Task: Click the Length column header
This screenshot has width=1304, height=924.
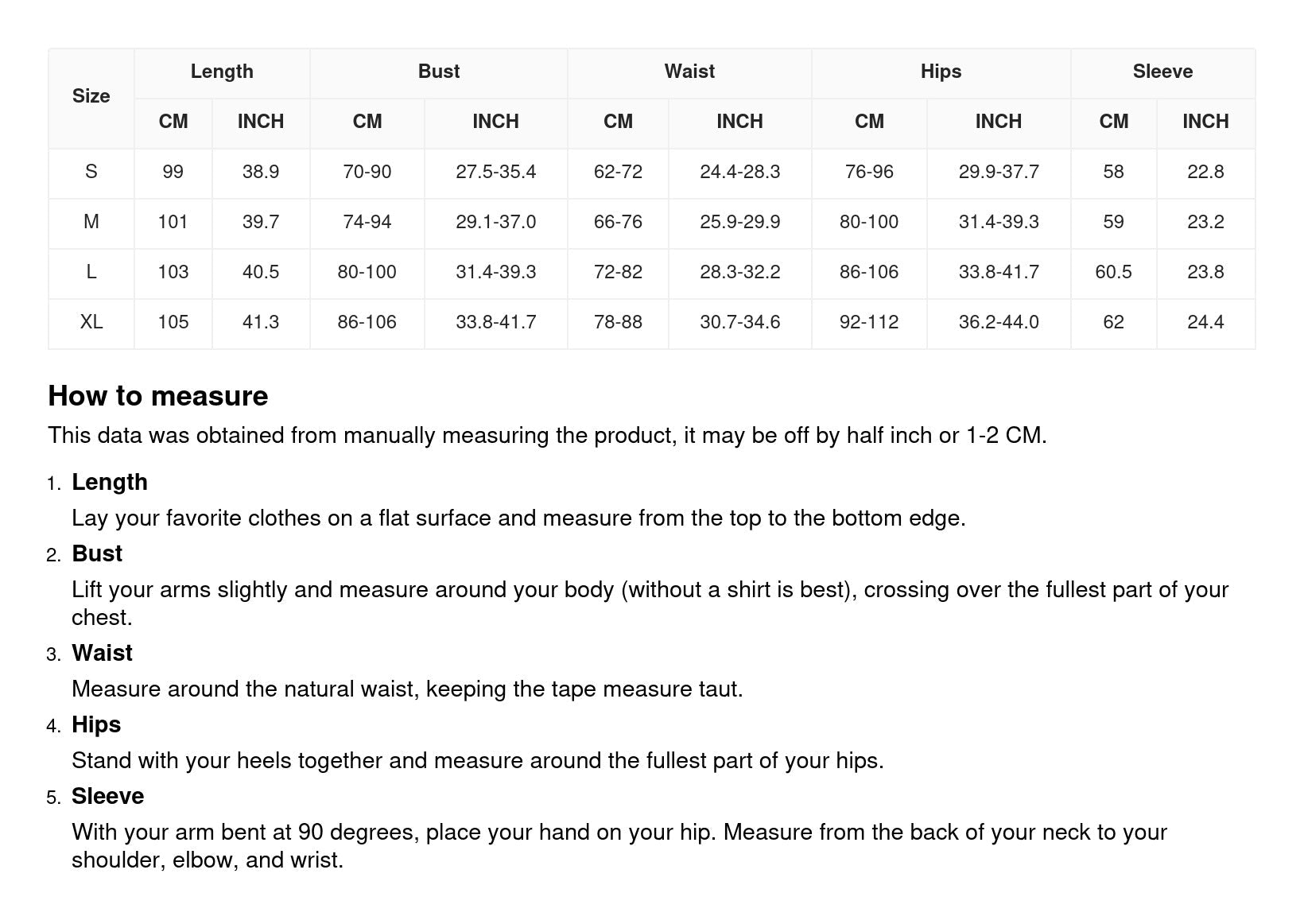Action: click(222, 72)
